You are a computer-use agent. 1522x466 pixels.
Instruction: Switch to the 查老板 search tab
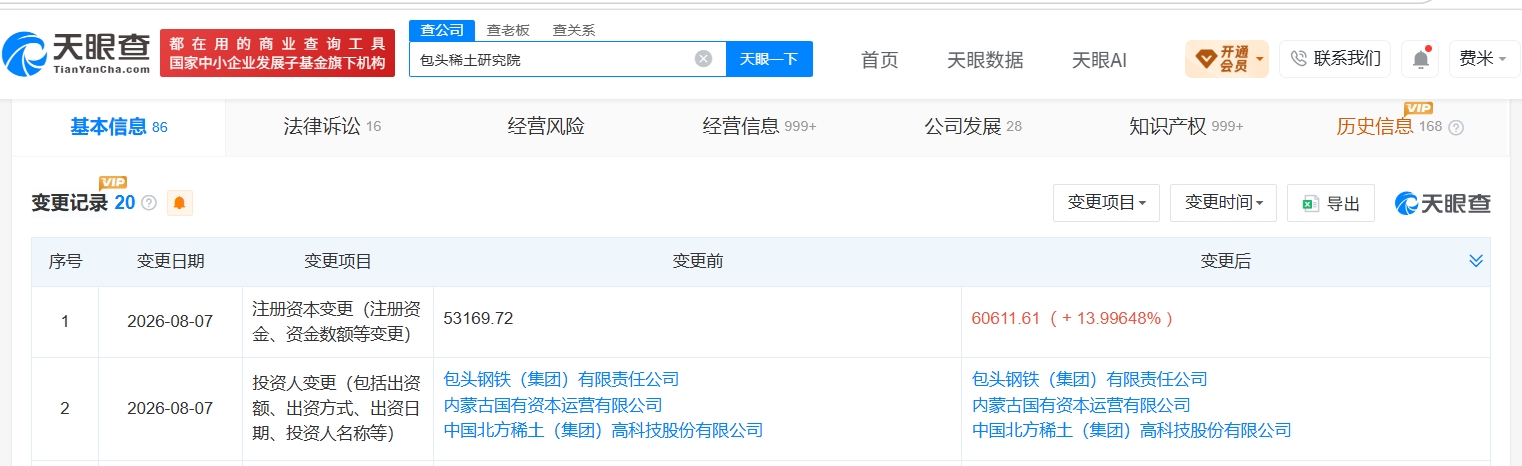(x=507, y=30)
